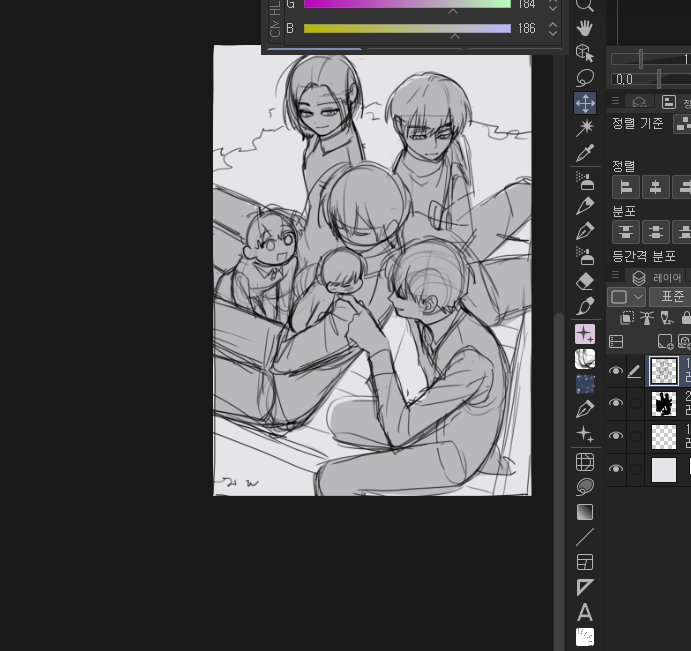Toggle the Lock Layer icon
The height and width of the screenshot is (651, 691).
686,317
